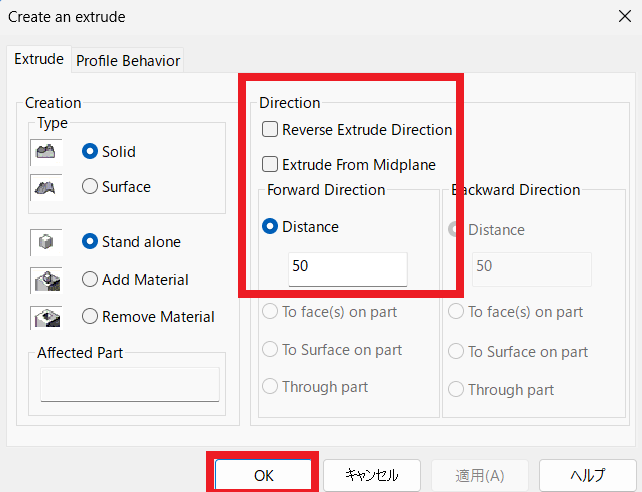Click the Surface type icon
This screenshot has height=492, width=642.
click(x=46, y=187)
